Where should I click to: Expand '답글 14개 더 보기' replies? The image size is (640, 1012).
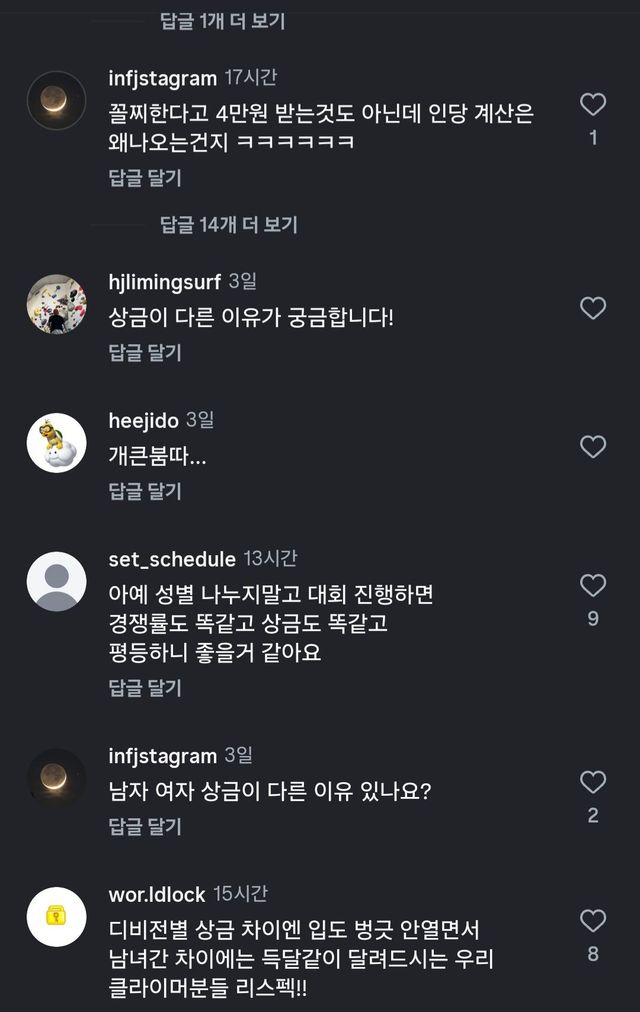pos(229,225)
